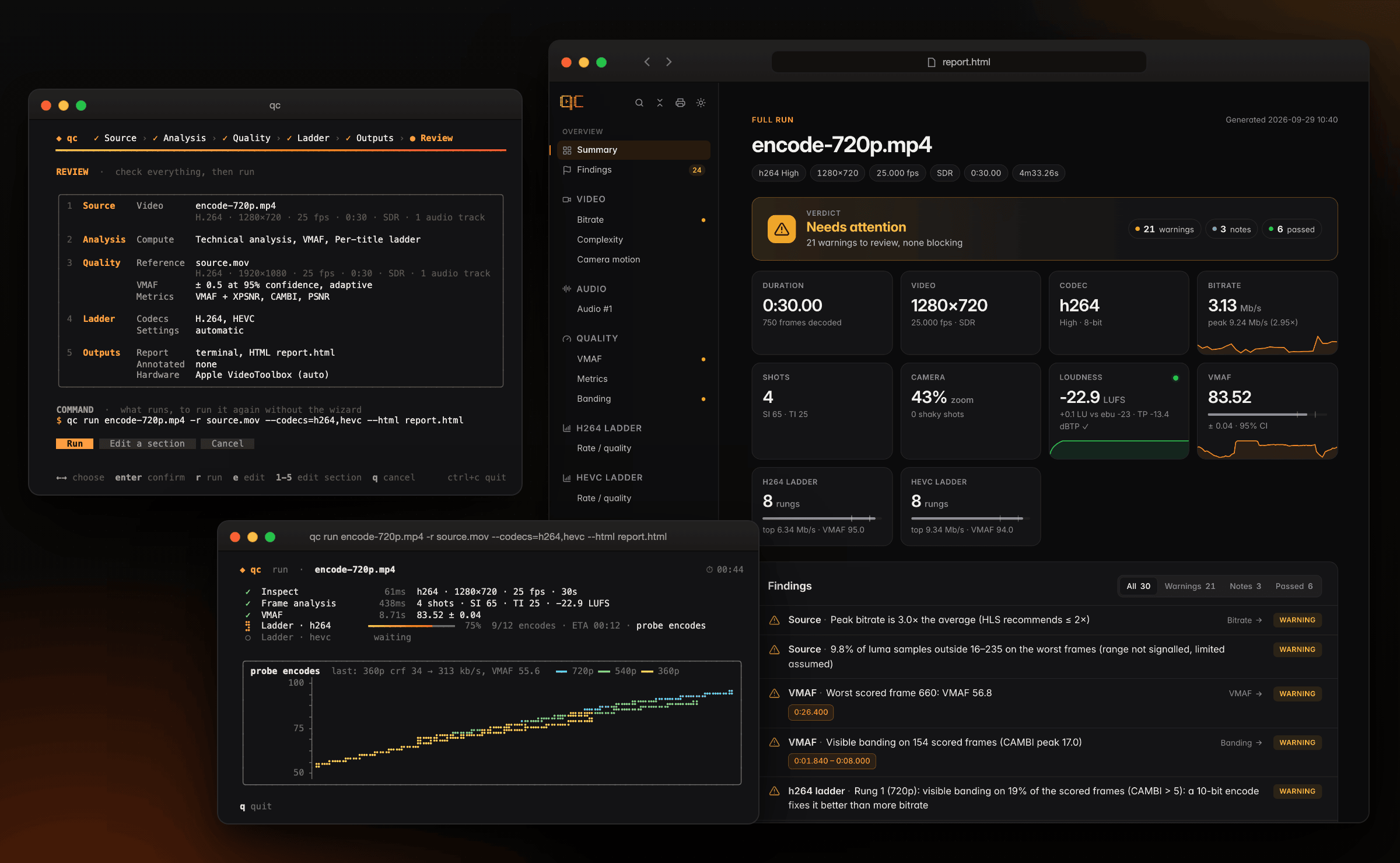This screenshot has width=1400, height=863.
Task: Click the VIDEO section camera icon
Action: pyautogui.click(x=566, y=199)
